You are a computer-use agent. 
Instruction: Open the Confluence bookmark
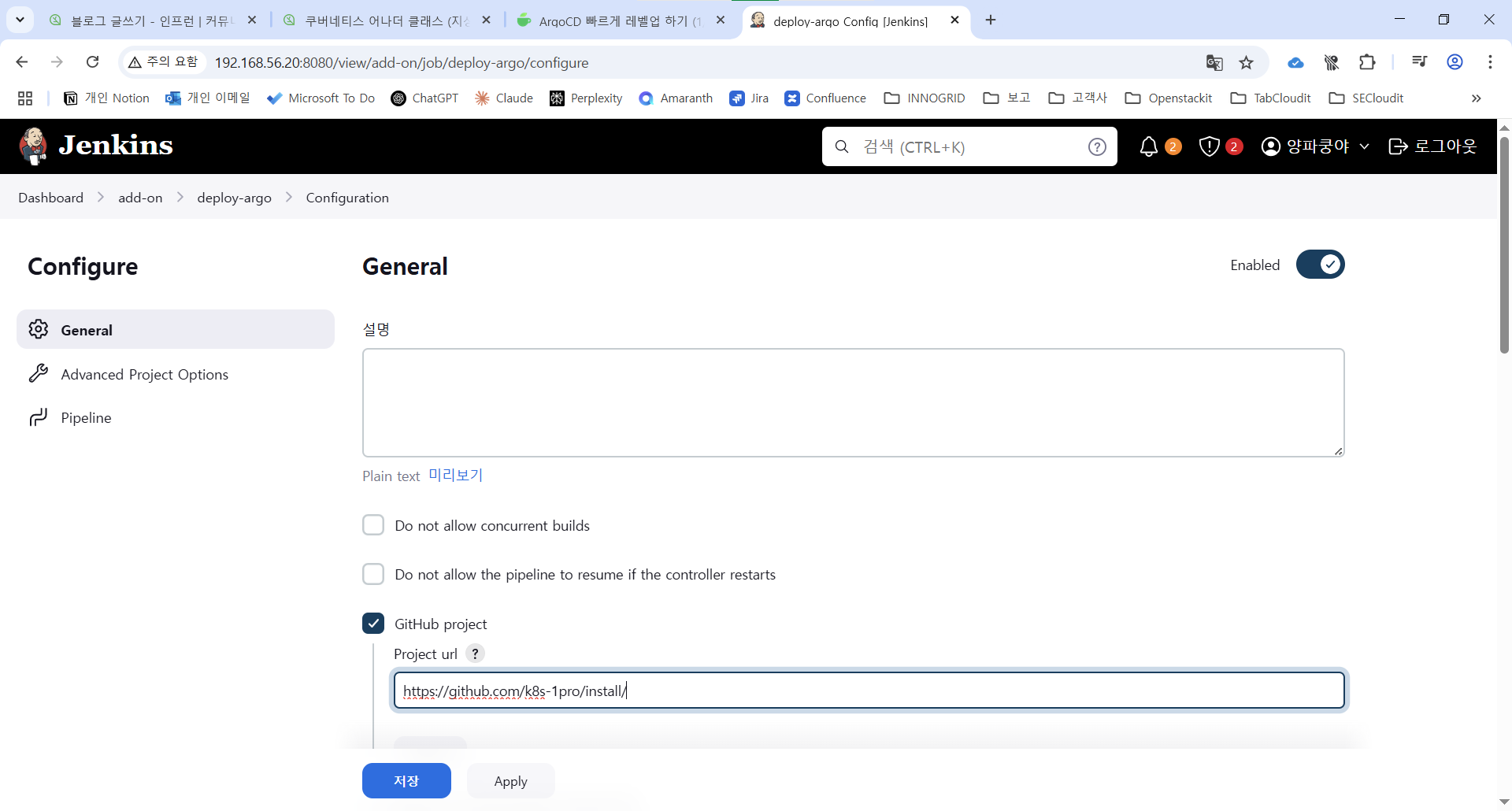825,98
